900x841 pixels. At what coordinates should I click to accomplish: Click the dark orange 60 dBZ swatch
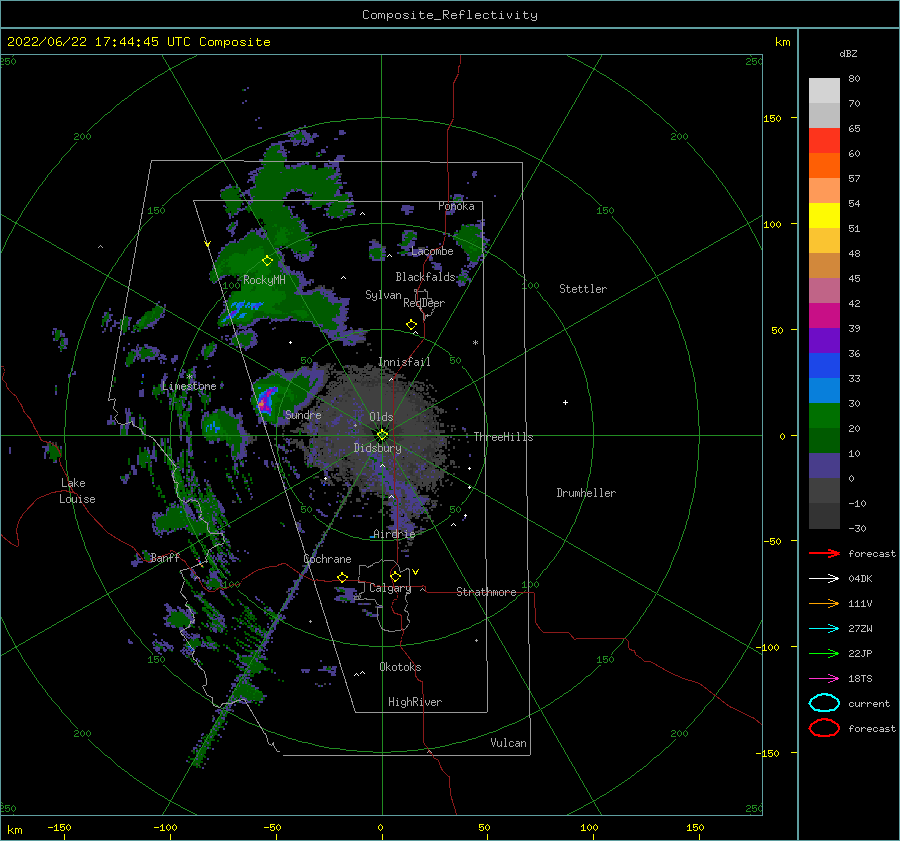824,166
